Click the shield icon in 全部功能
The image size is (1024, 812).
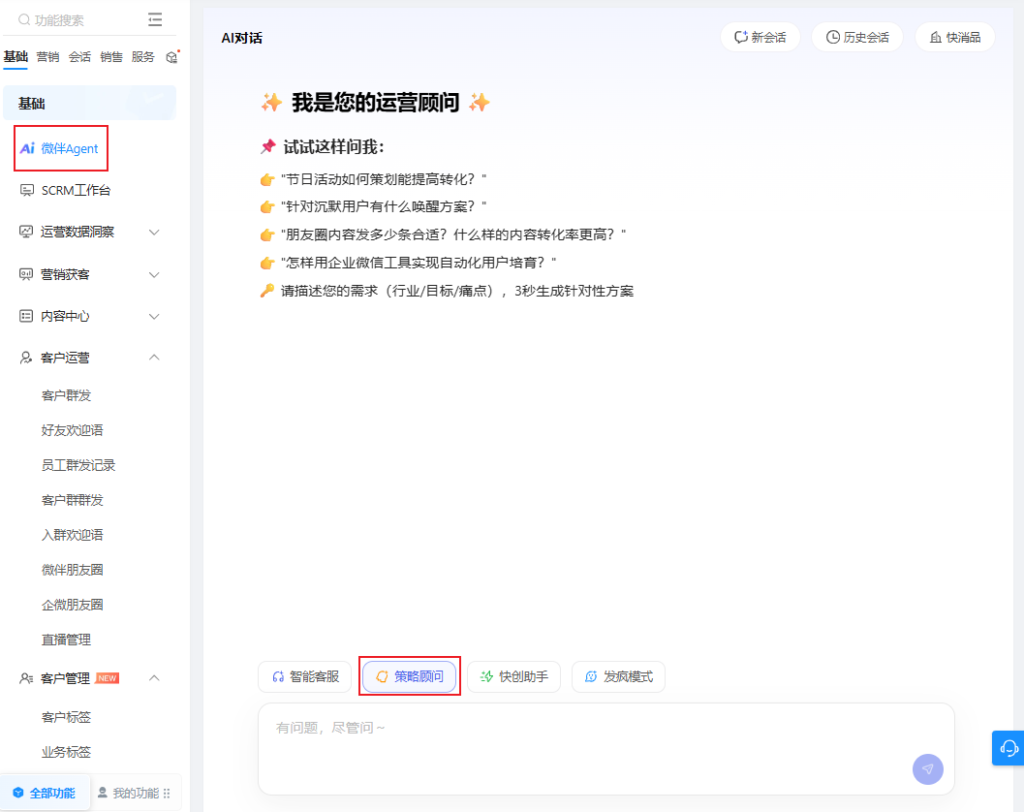coord(18,792)
